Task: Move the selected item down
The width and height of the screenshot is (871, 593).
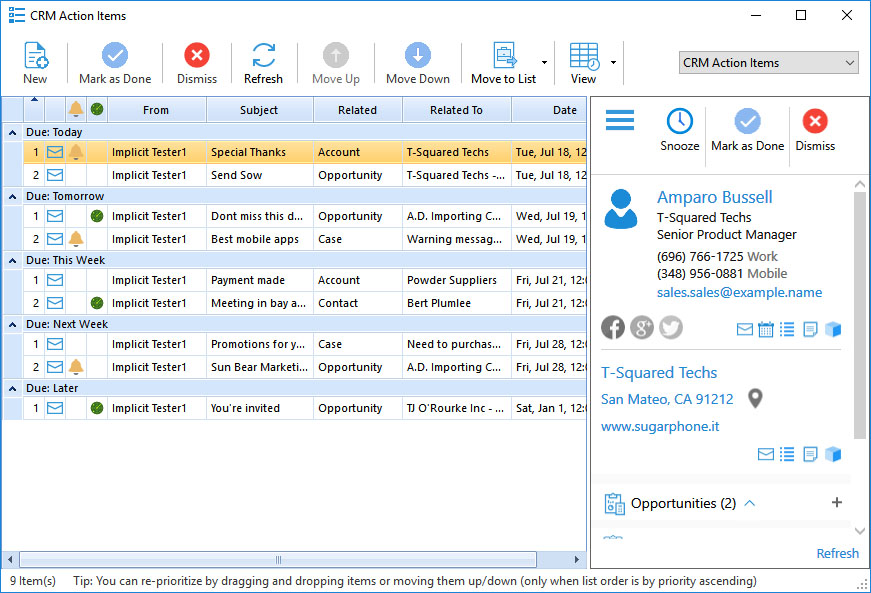Action: point(417,62)
